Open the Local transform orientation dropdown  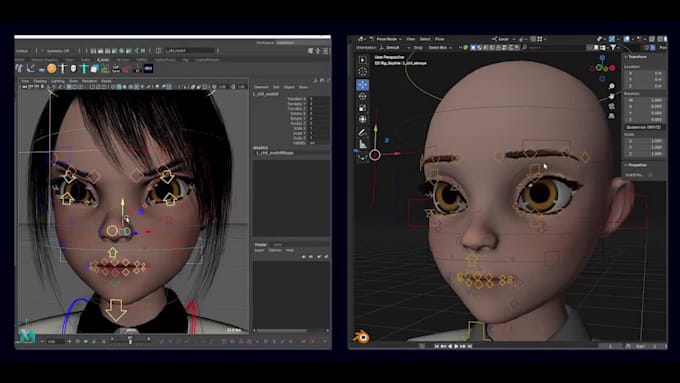click(x=503, y=39)
